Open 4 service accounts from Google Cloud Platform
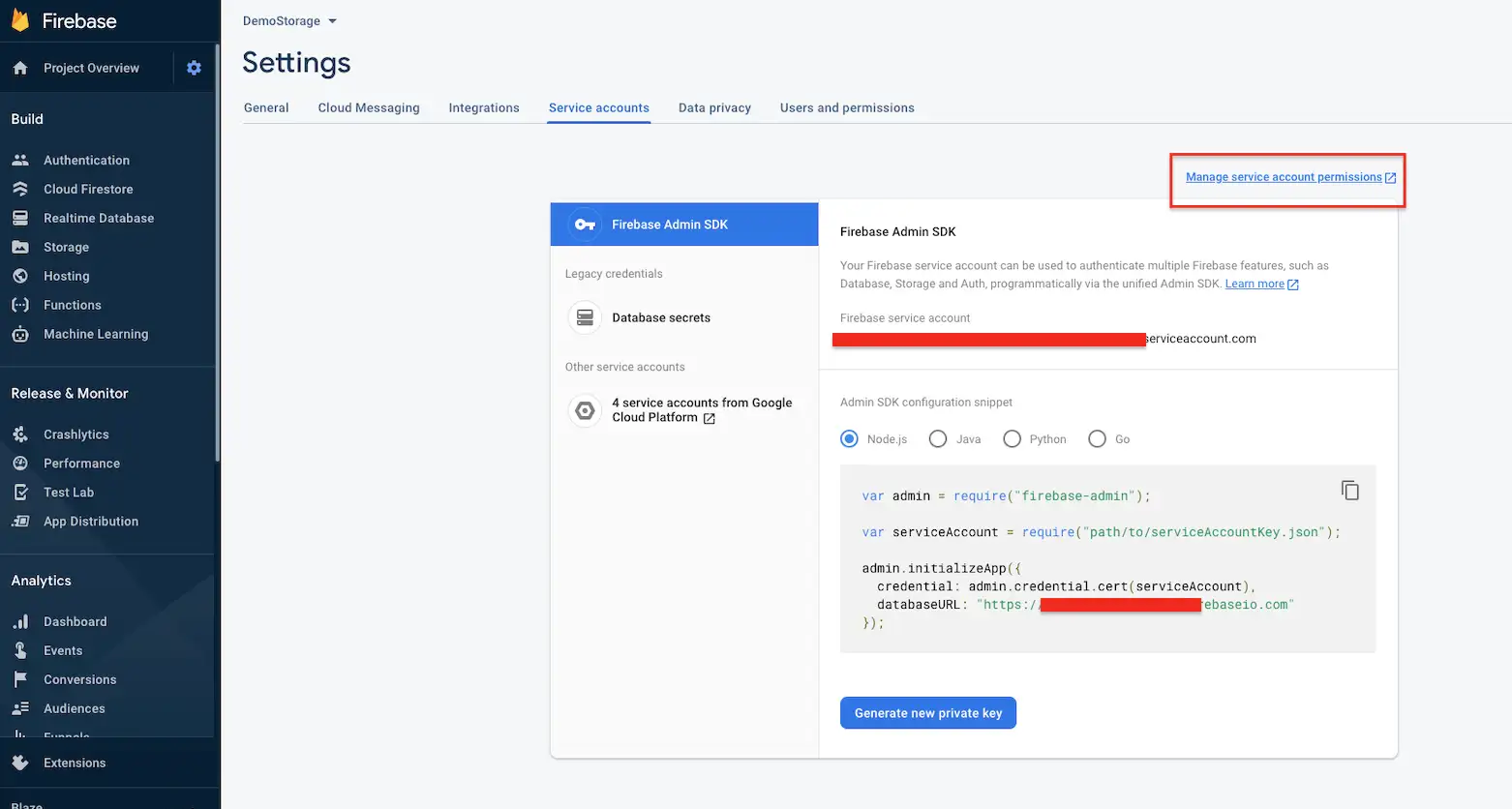Screen dimensions: 1512x809 [702, 410]
